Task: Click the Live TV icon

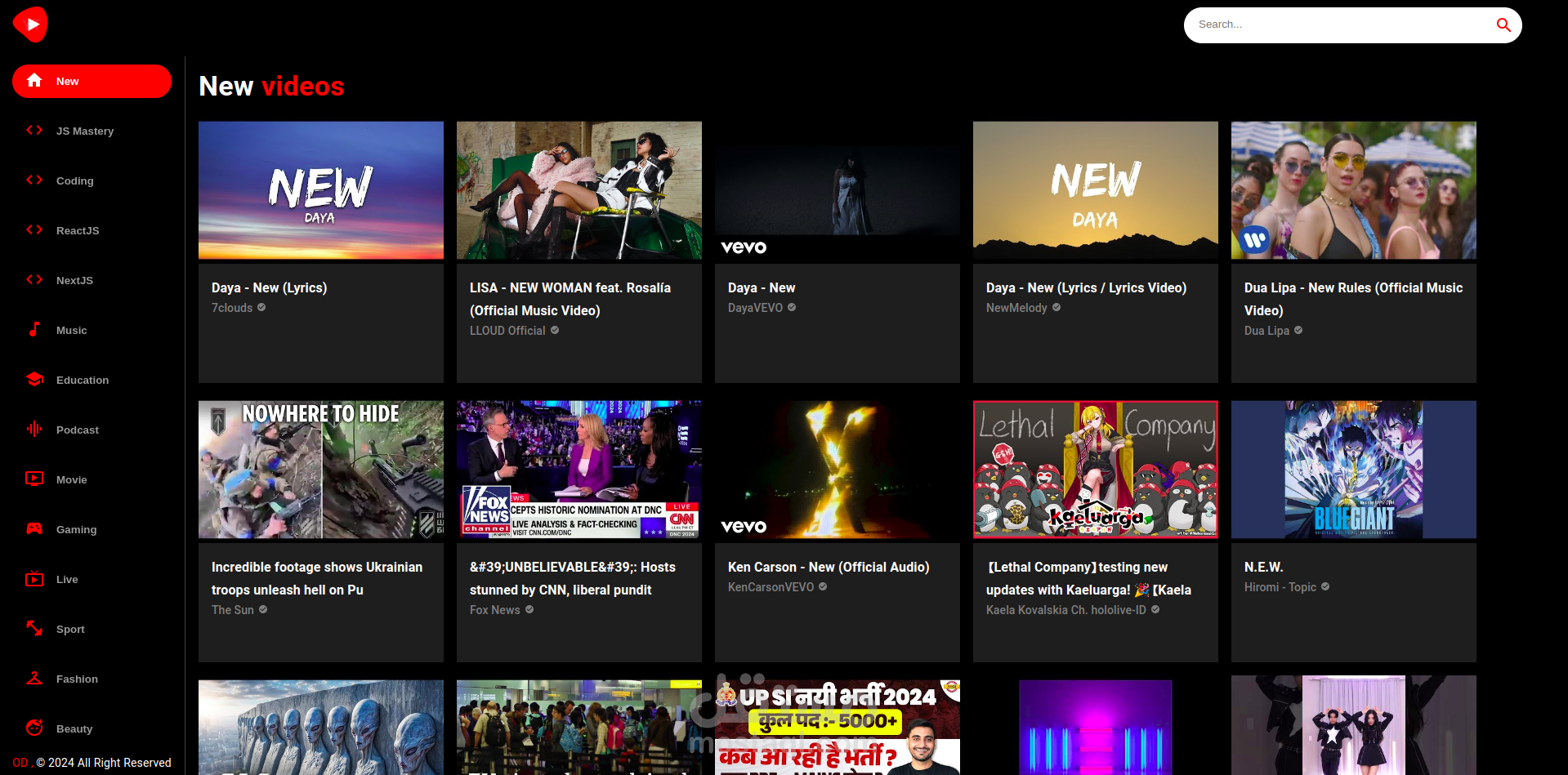Action: click(34, 578)
